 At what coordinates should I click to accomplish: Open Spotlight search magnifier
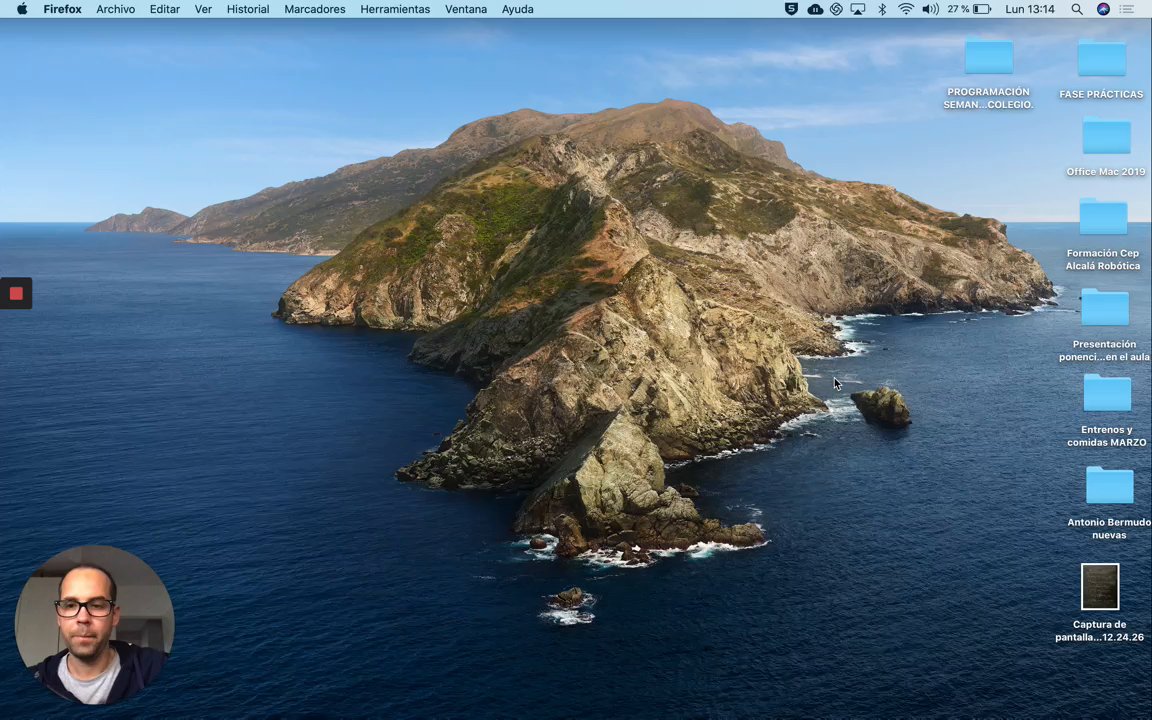[x=1077, y=9]
